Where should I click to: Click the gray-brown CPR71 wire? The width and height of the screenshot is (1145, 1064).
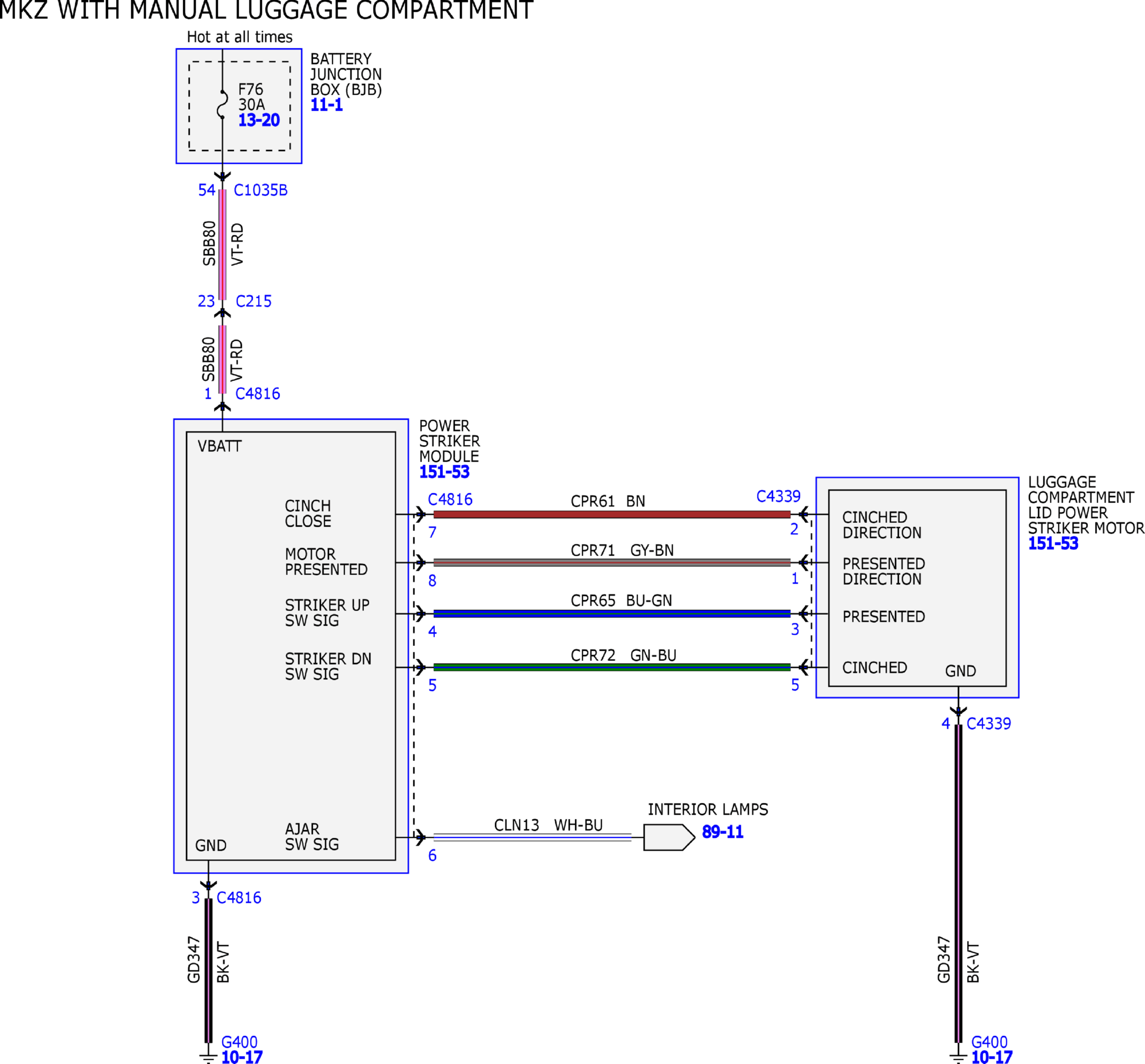point(612,563)
